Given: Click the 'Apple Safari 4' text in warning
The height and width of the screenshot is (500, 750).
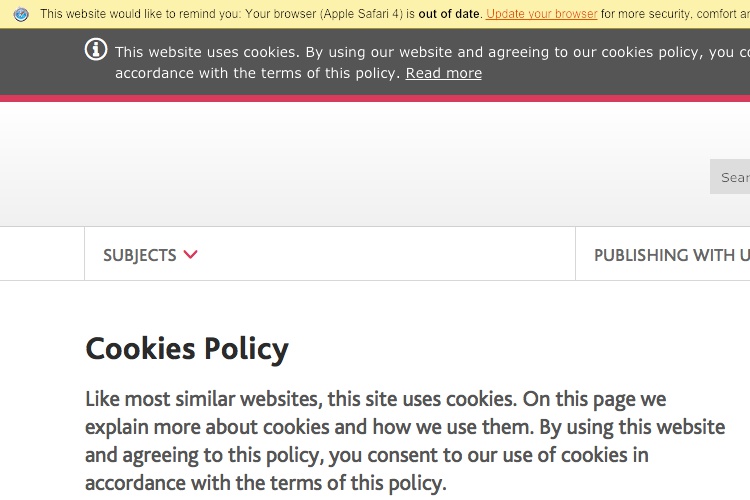Looking at the screenshot, I should click(363, 14).
